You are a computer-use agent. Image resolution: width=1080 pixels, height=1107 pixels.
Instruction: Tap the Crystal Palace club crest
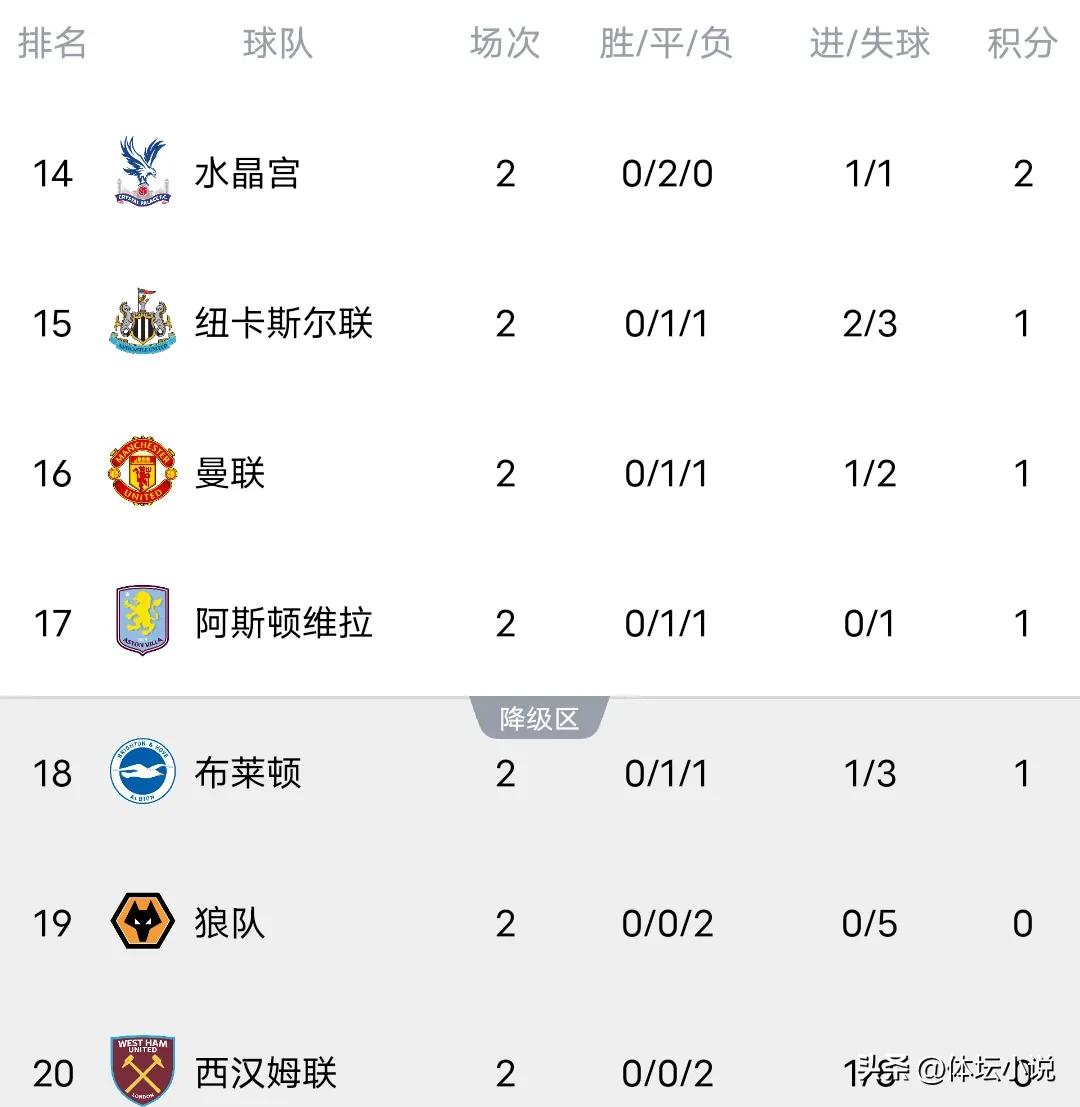tap(143, 172)
